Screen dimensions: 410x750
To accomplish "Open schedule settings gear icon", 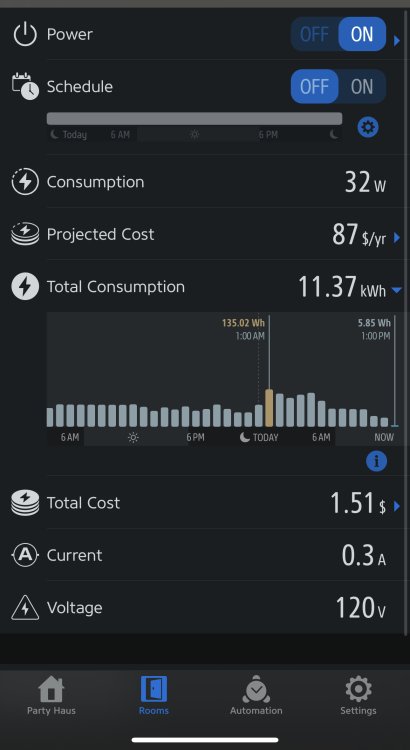I will point(368,127).
